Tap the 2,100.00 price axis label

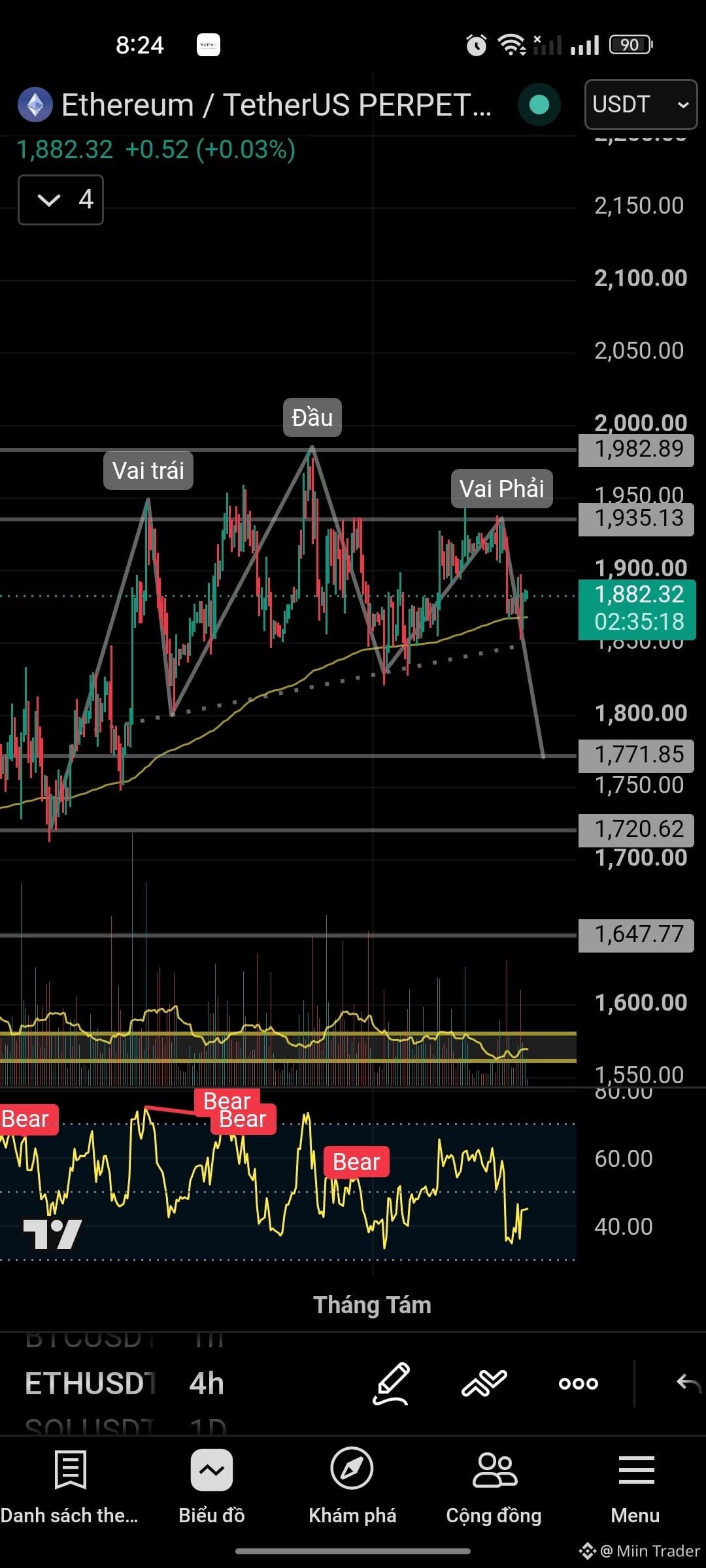click(641, 278)
